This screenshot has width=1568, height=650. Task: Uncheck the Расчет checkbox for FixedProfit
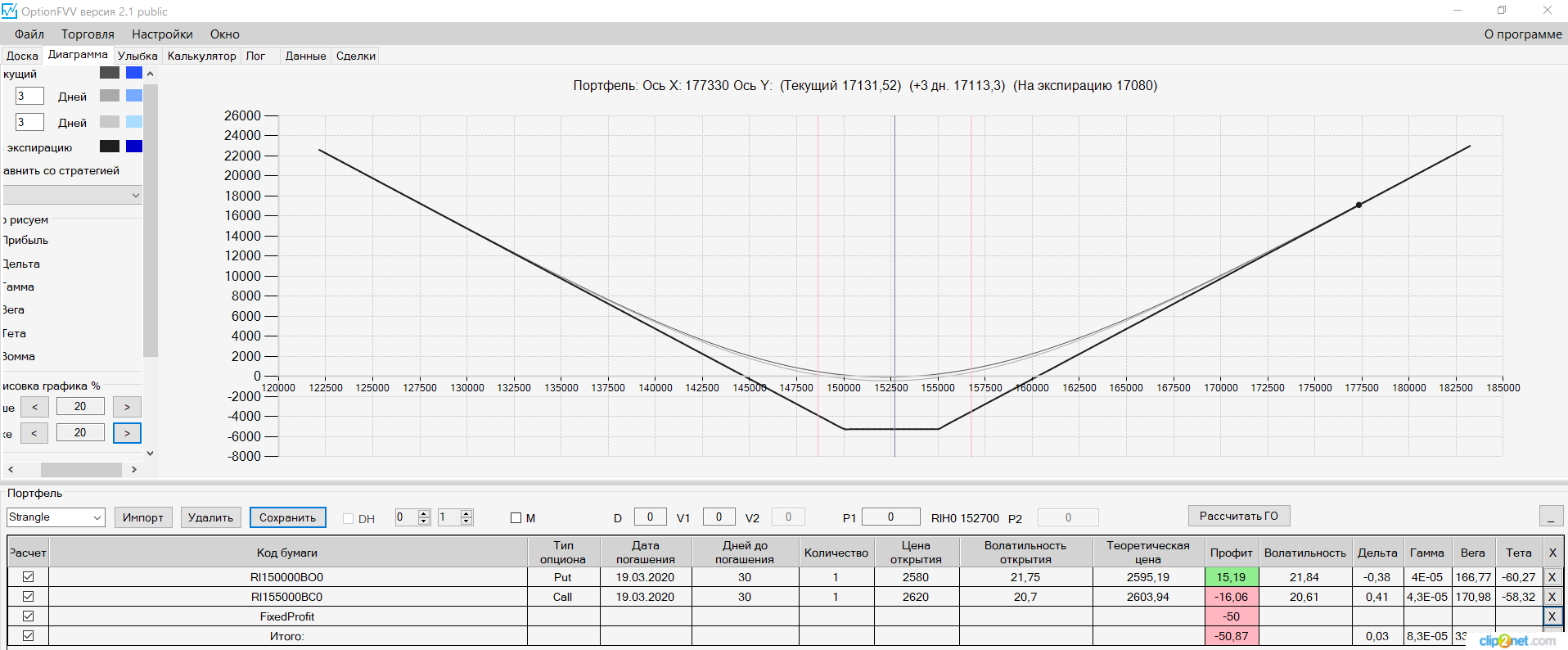[28, 616]
